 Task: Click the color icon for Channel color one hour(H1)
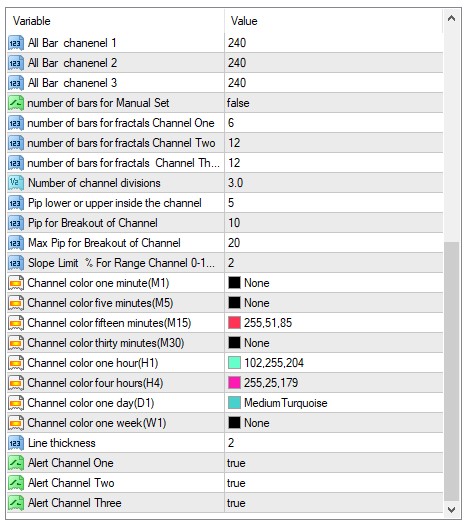16,363
